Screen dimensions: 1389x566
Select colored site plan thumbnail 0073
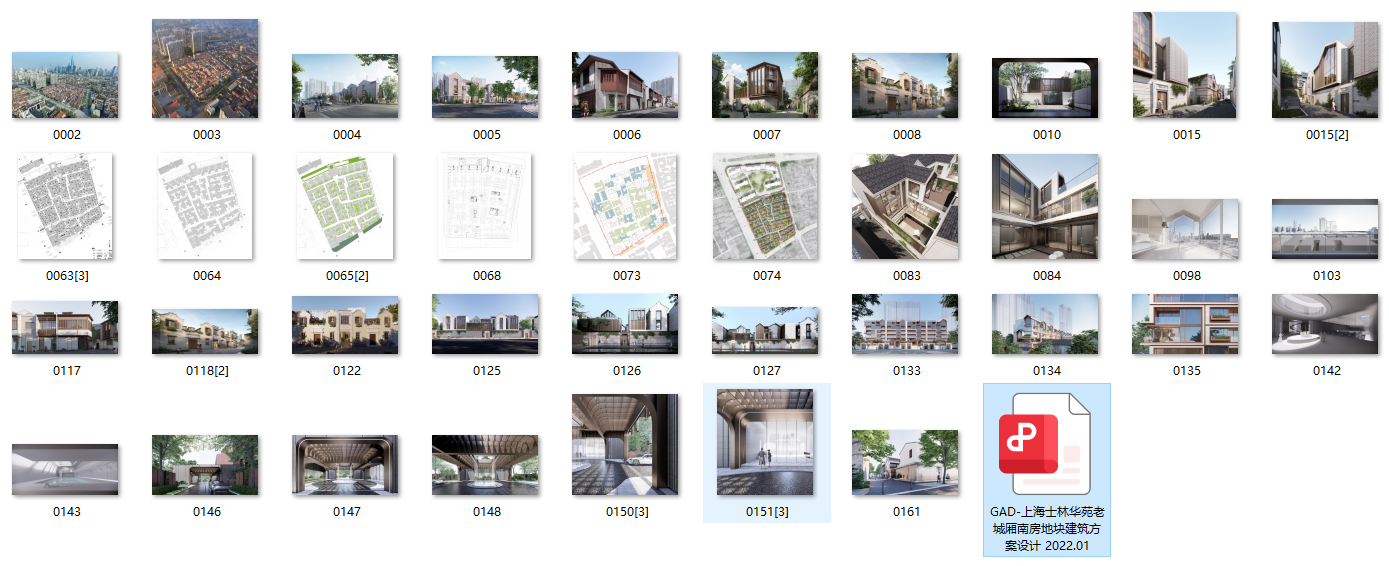[625, 207]
